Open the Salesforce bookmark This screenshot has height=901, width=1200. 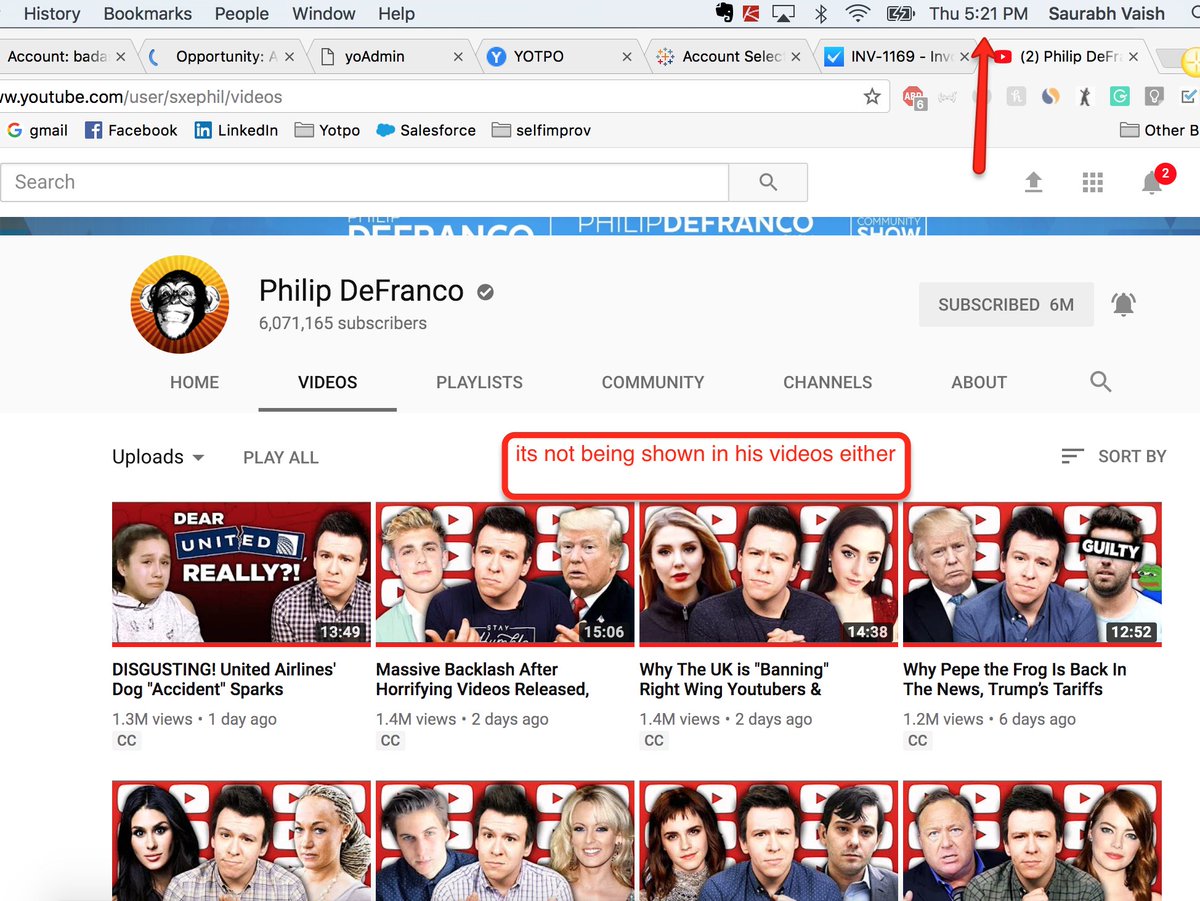(x=426, y=130)
